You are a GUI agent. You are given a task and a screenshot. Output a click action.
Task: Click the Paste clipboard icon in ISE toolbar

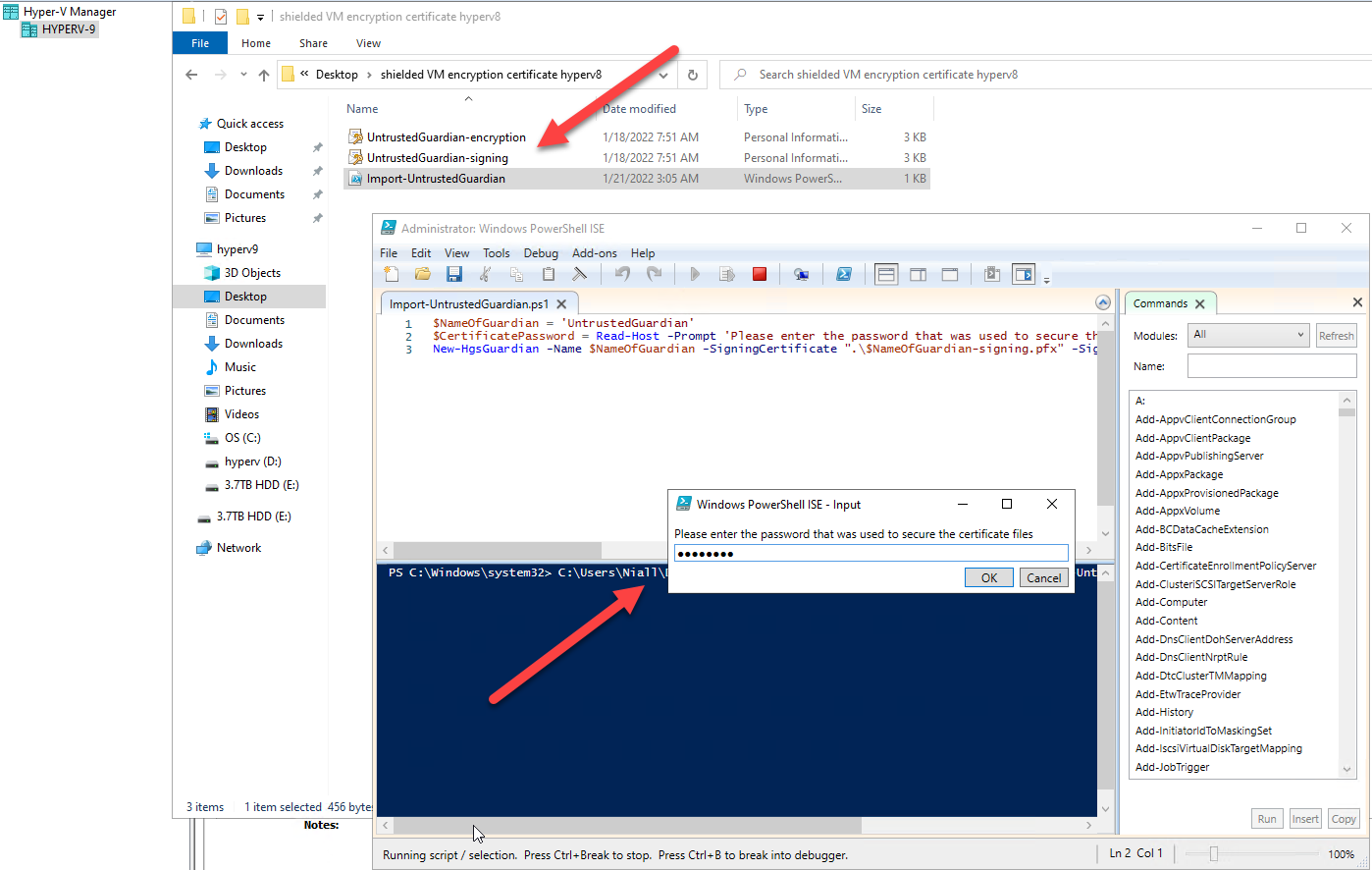coord(549,275)
